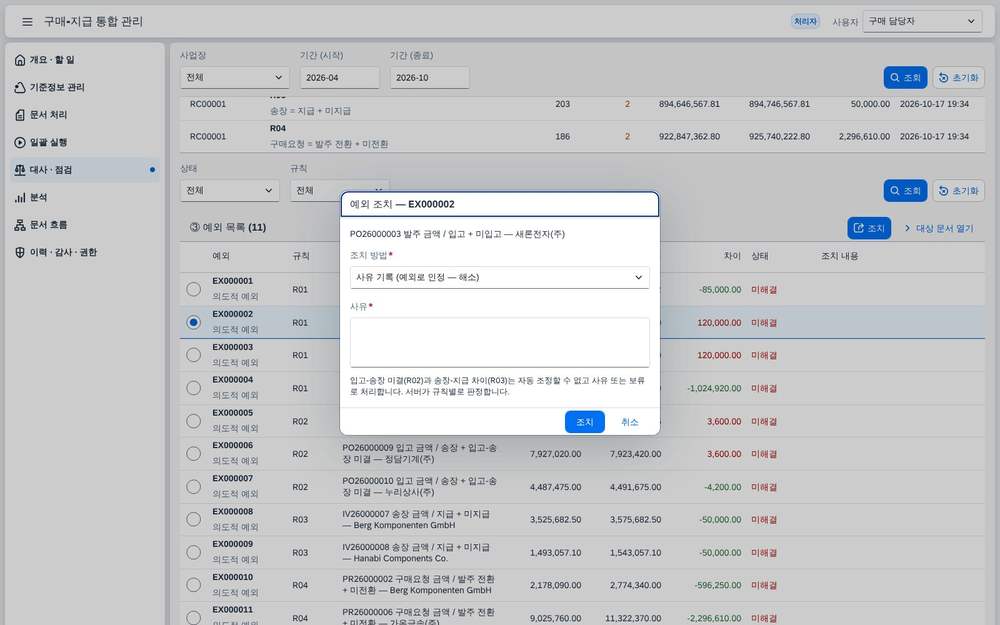Click the chevron icon beside 대상 문서 열기
Viewport: 1000px width, 625px height.
907,228
